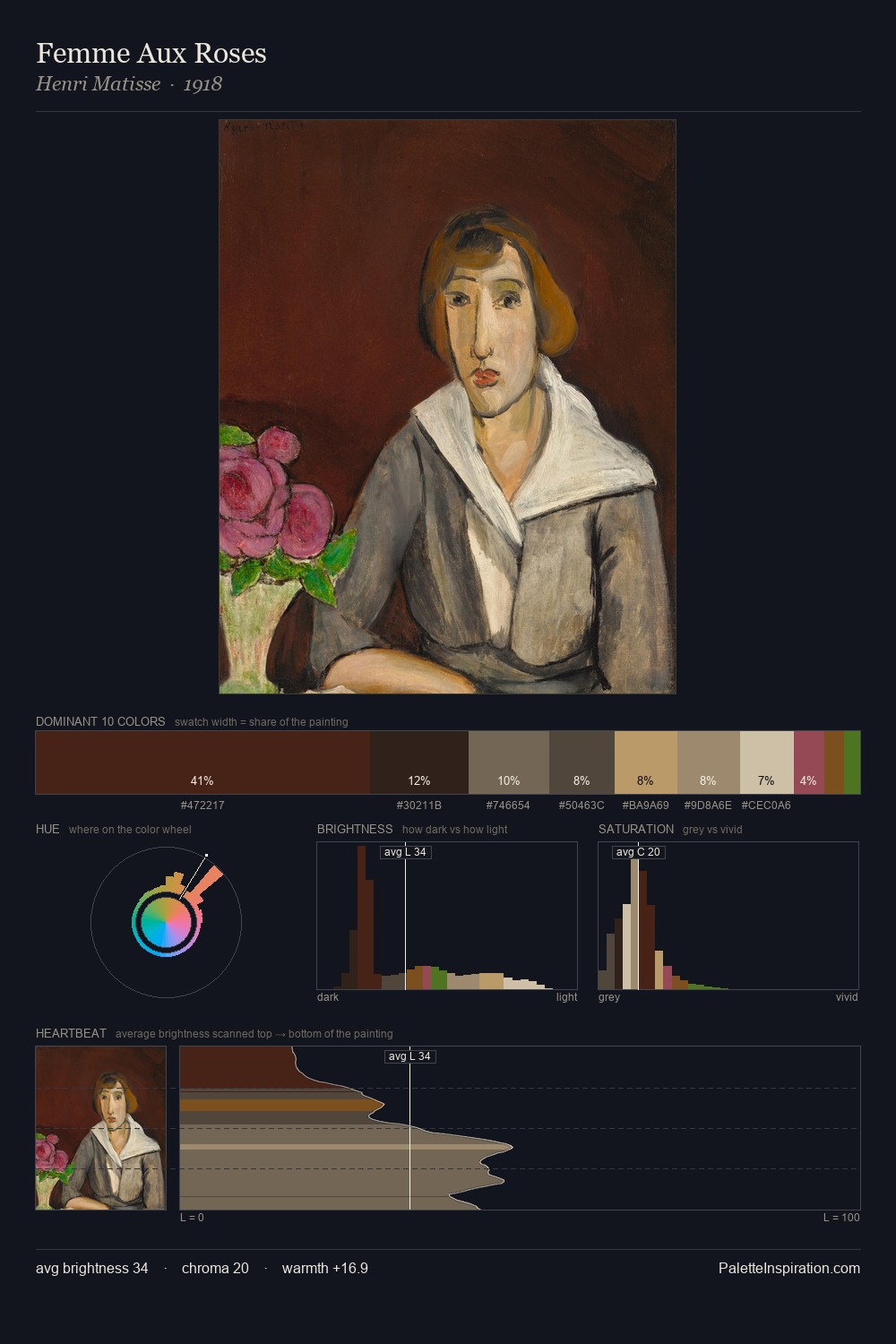Click the 'HEARTBEAT' section heading

(71, 1033)
